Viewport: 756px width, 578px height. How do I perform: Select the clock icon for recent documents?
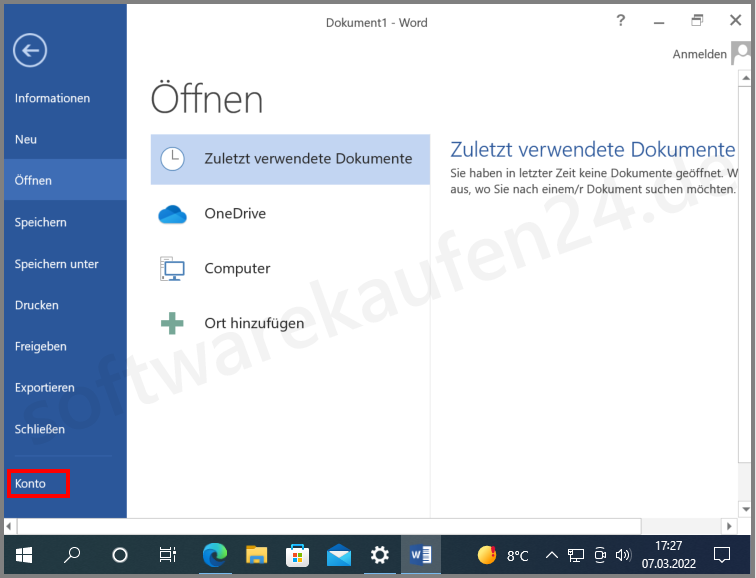[x=173, y=159]
